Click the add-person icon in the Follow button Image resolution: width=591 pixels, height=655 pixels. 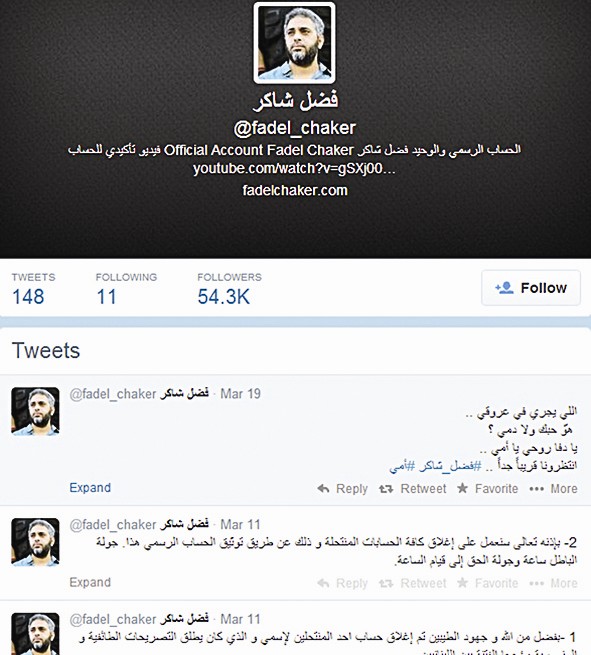click(x=504, y=288)
